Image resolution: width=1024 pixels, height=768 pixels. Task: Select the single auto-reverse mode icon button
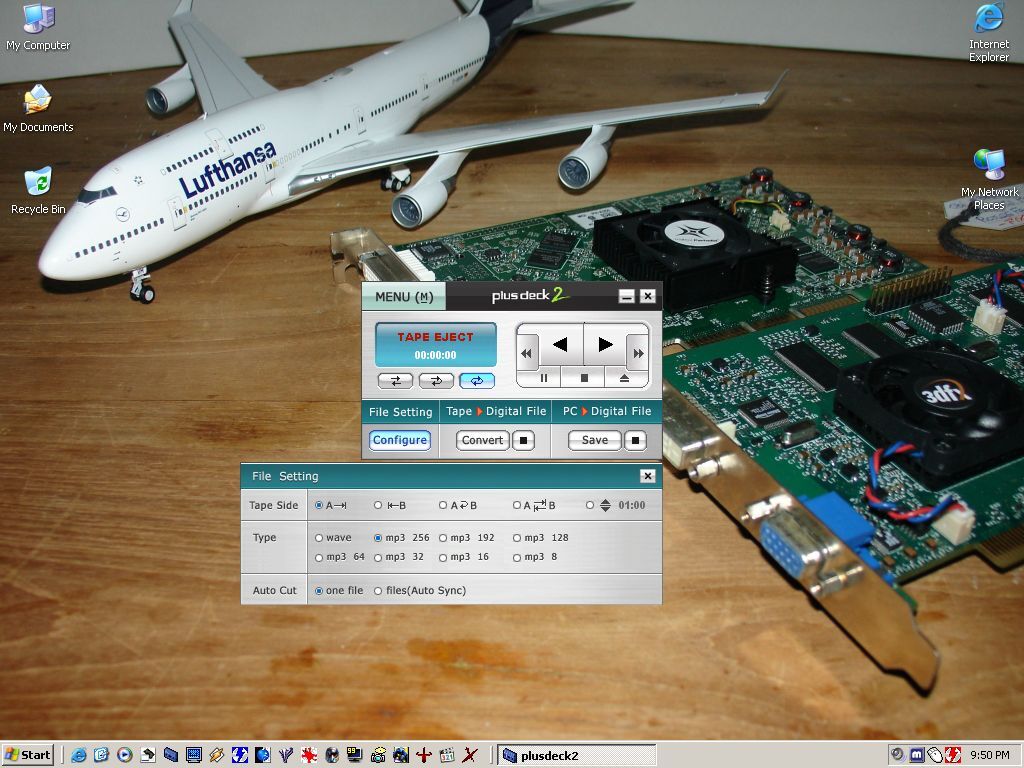point(436,381)
